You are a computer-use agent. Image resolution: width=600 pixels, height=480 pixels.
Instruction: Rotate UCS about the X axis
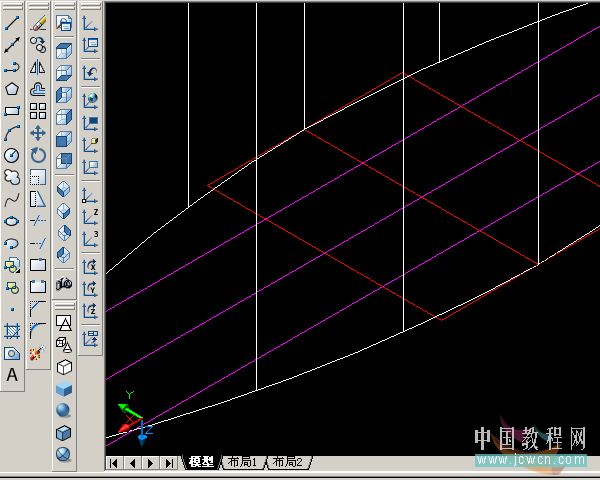coord(90,266)
